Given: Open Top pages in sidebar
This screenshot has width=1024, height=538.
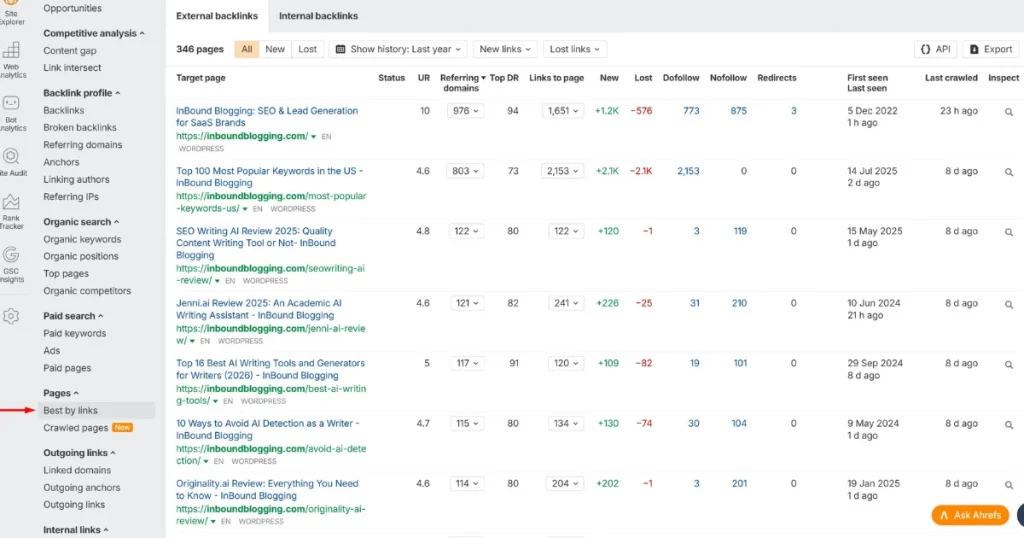Looking at the screenshot, I should 66,274.
